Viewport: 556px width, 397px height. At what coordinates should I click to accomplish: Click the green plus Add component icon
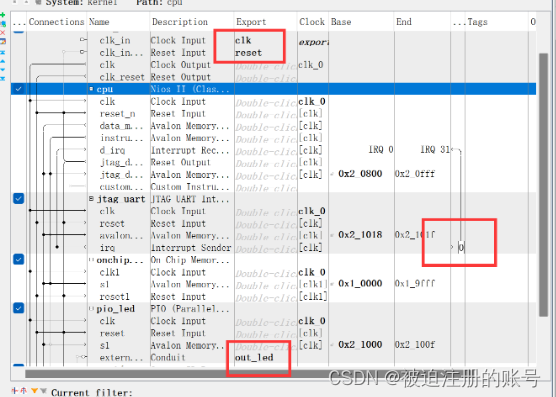2,15
